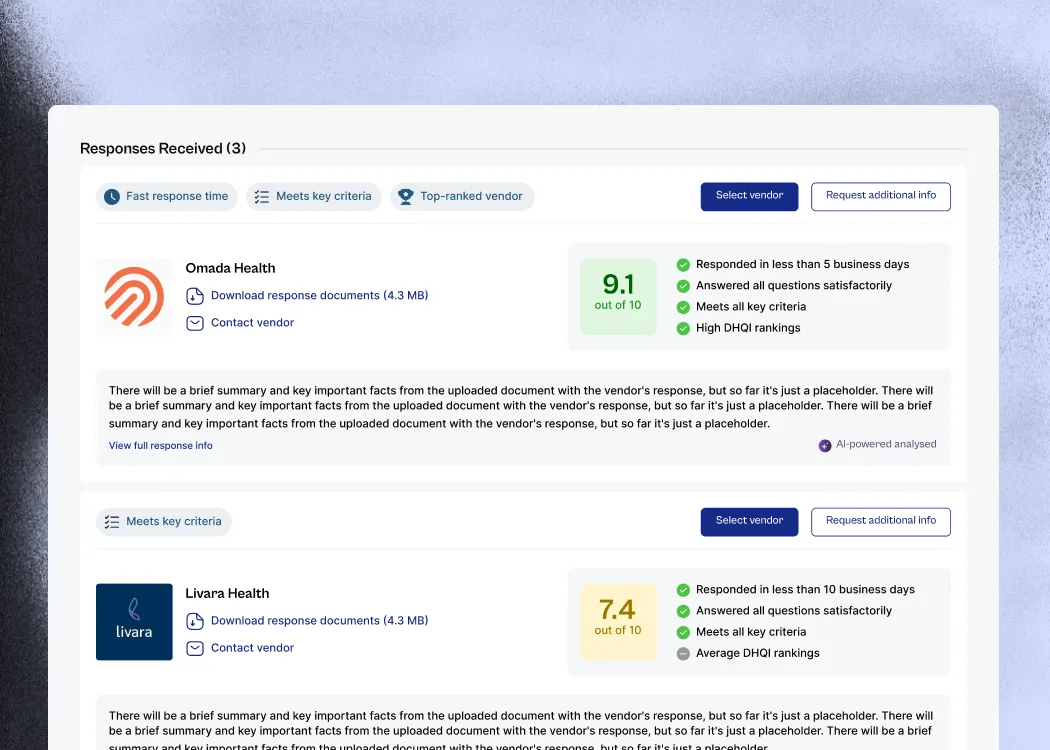Click the green check beside Responded in less than 10 business days
Screen dimensions: 1050x750
tap(683, 590)
